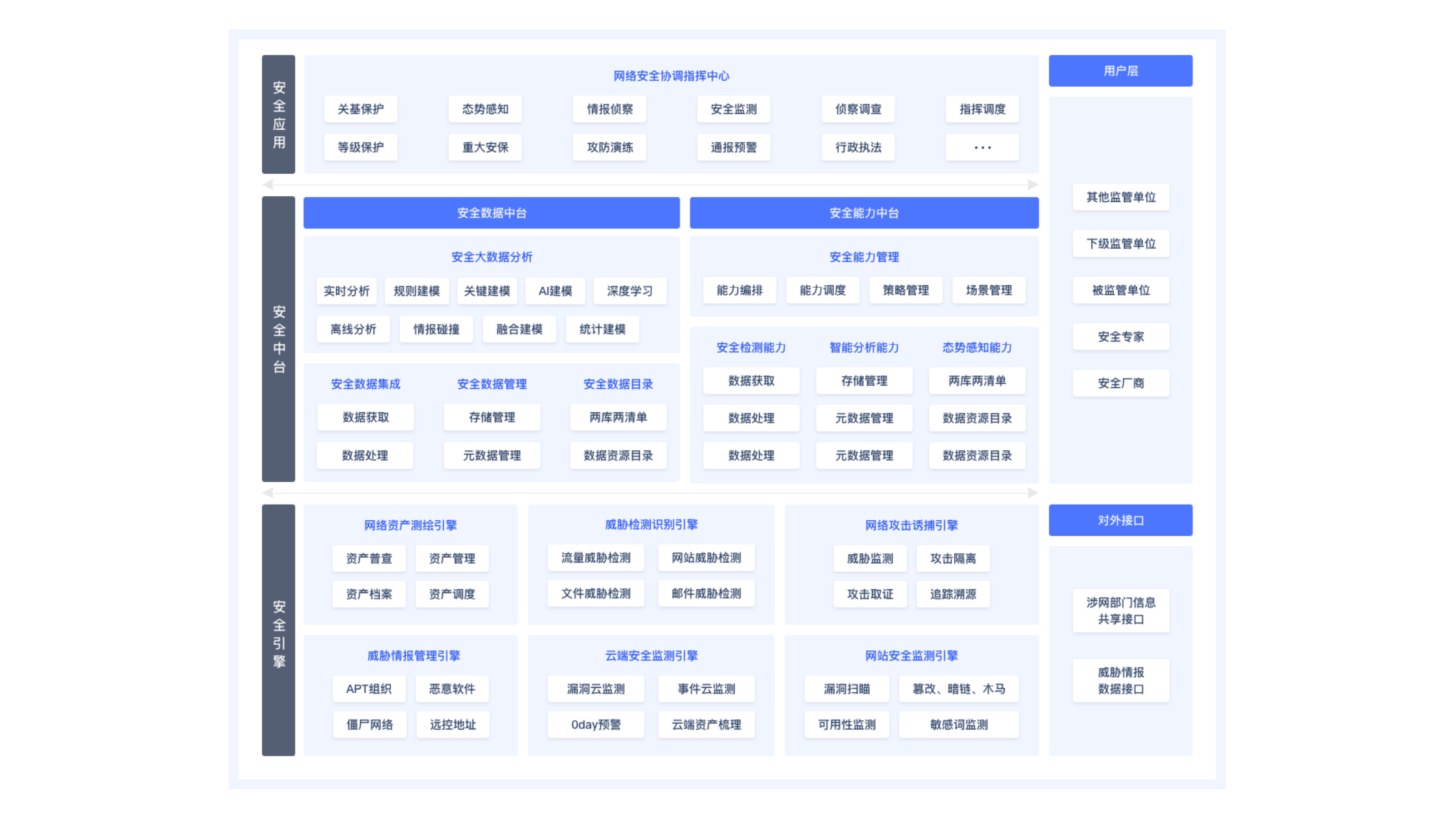Open the 侦察调查 box
The height and width of the screenshot is (818, 1456).
point(858,109)
